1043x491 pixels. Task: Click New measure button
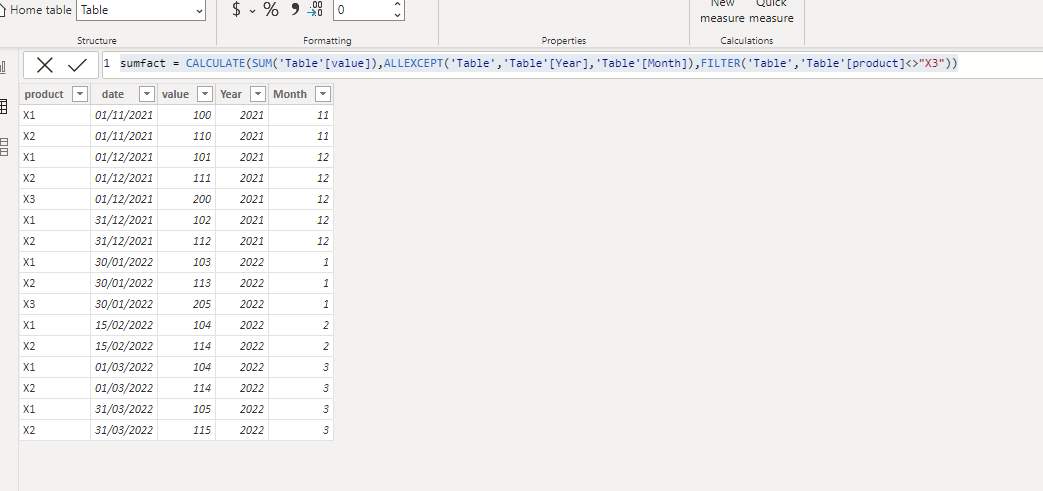click(722, 11)
